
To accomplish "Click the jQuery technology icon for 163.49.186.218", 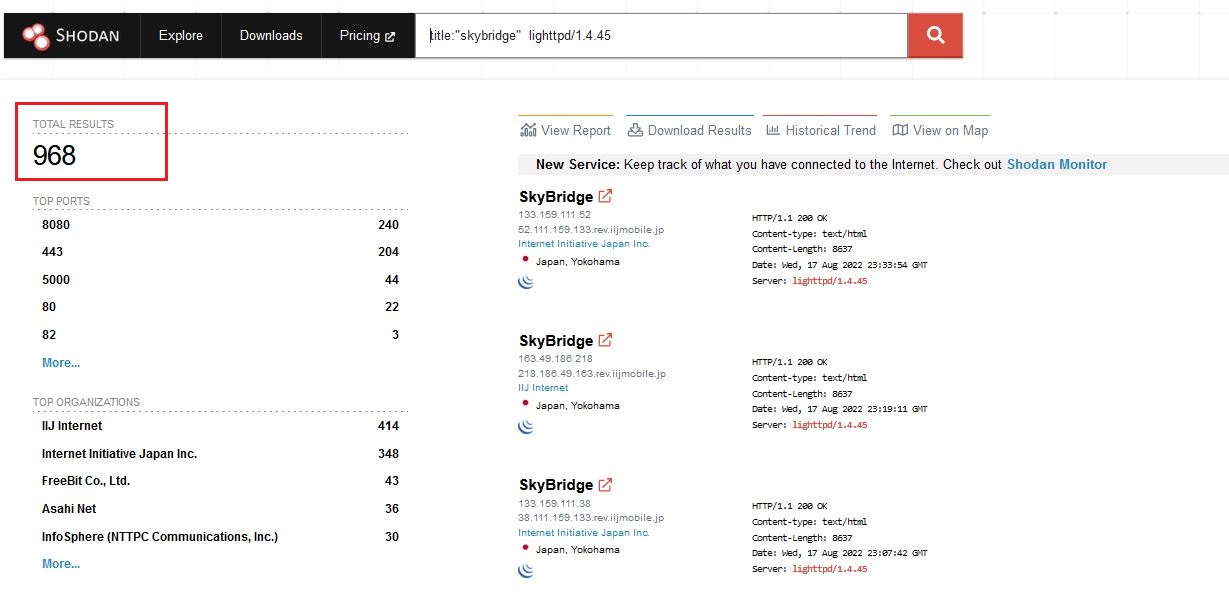I will 526,426.
